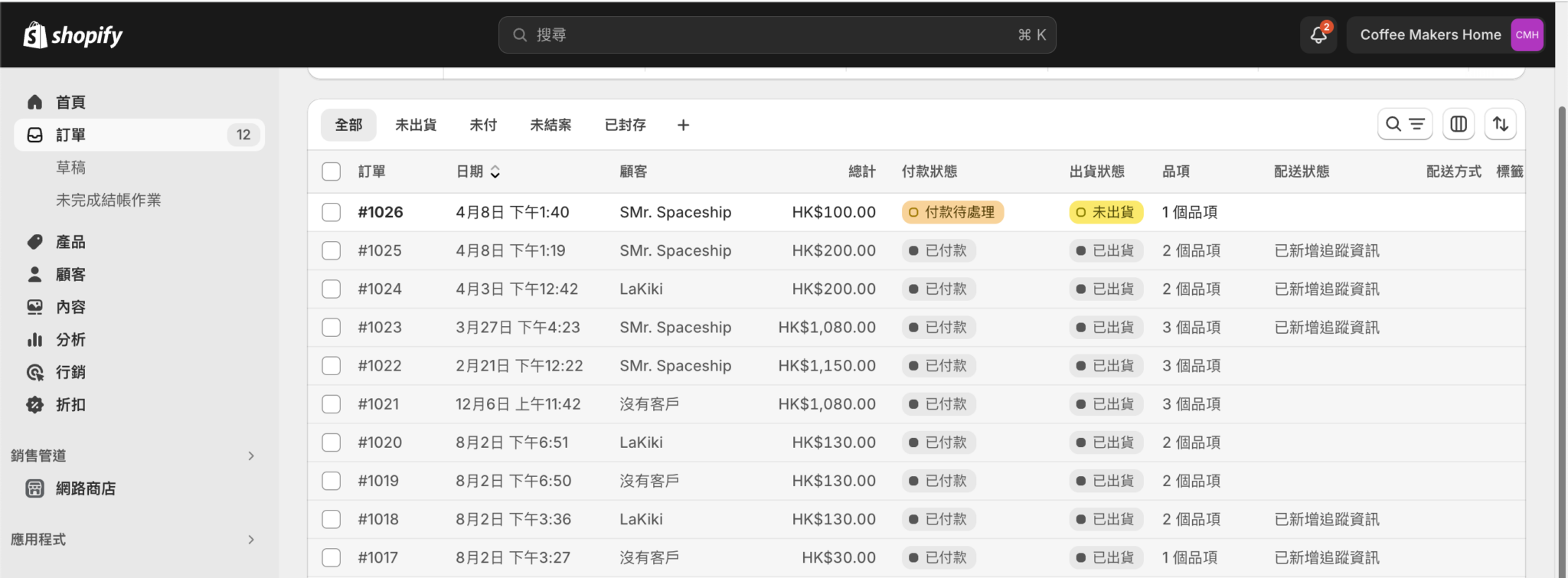Expand the 銷售管道 sales channels section
Screen dimensions: 1568x578
pyautogui.click(x=250, y=456)
